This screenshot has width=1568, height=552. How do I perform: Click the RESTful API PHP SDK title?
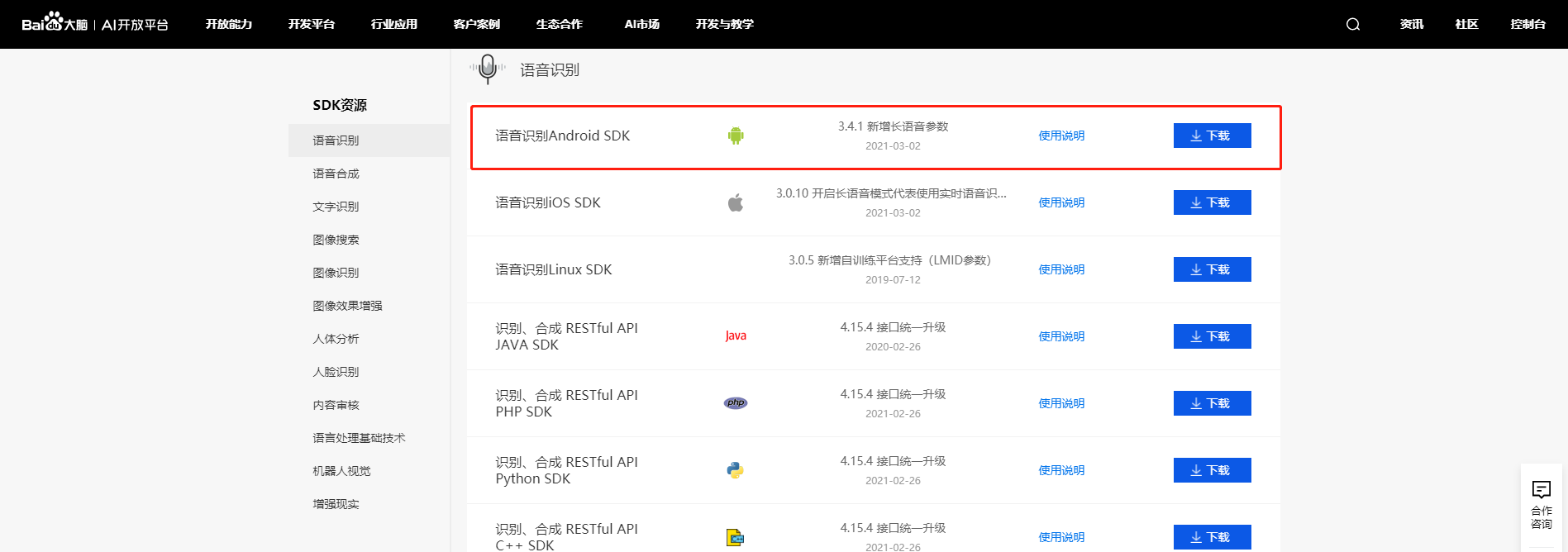pos(567,403)
